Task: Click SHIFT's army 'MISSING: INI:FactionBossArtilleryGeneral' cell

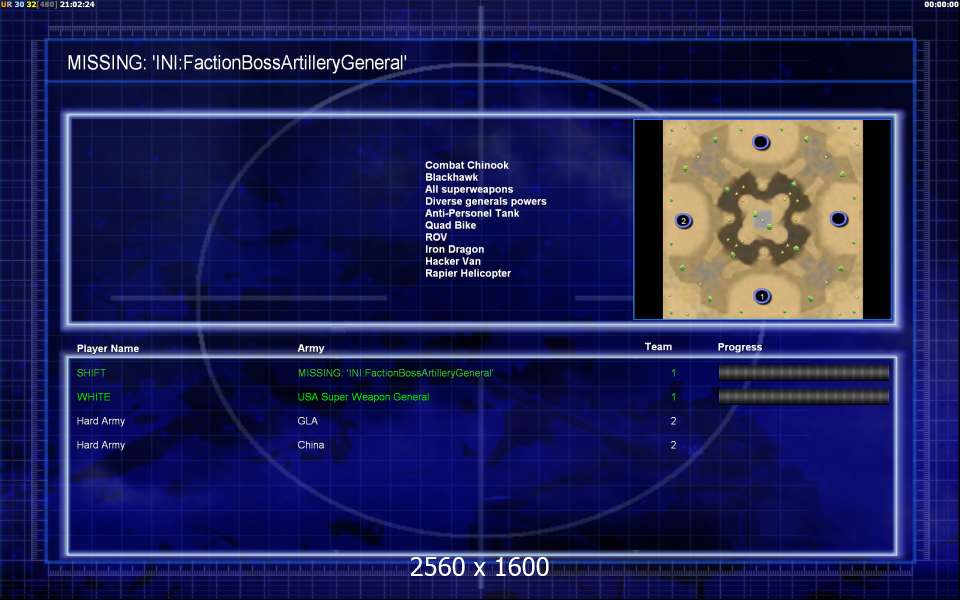Action: (396, 373)
